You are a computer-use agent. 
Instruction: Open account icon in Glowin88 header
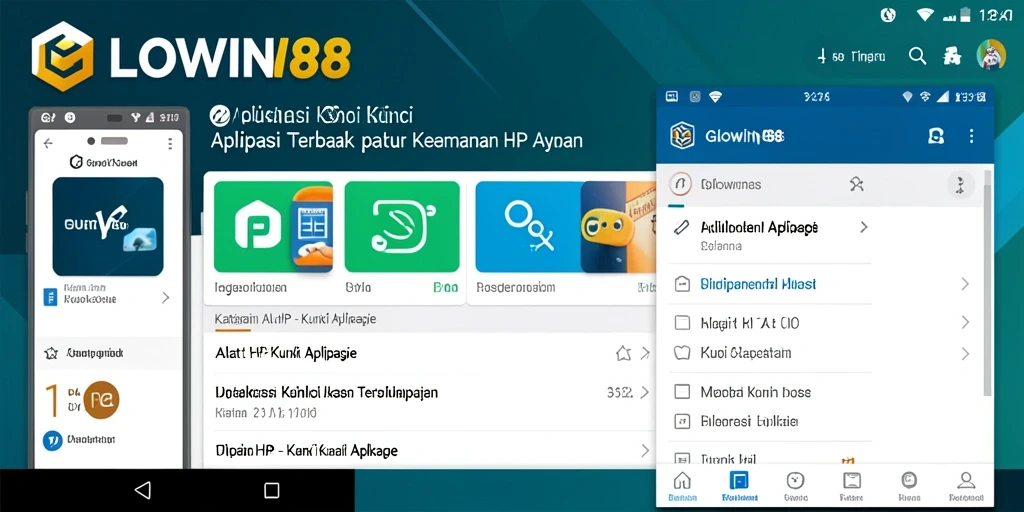coord(936,136)
